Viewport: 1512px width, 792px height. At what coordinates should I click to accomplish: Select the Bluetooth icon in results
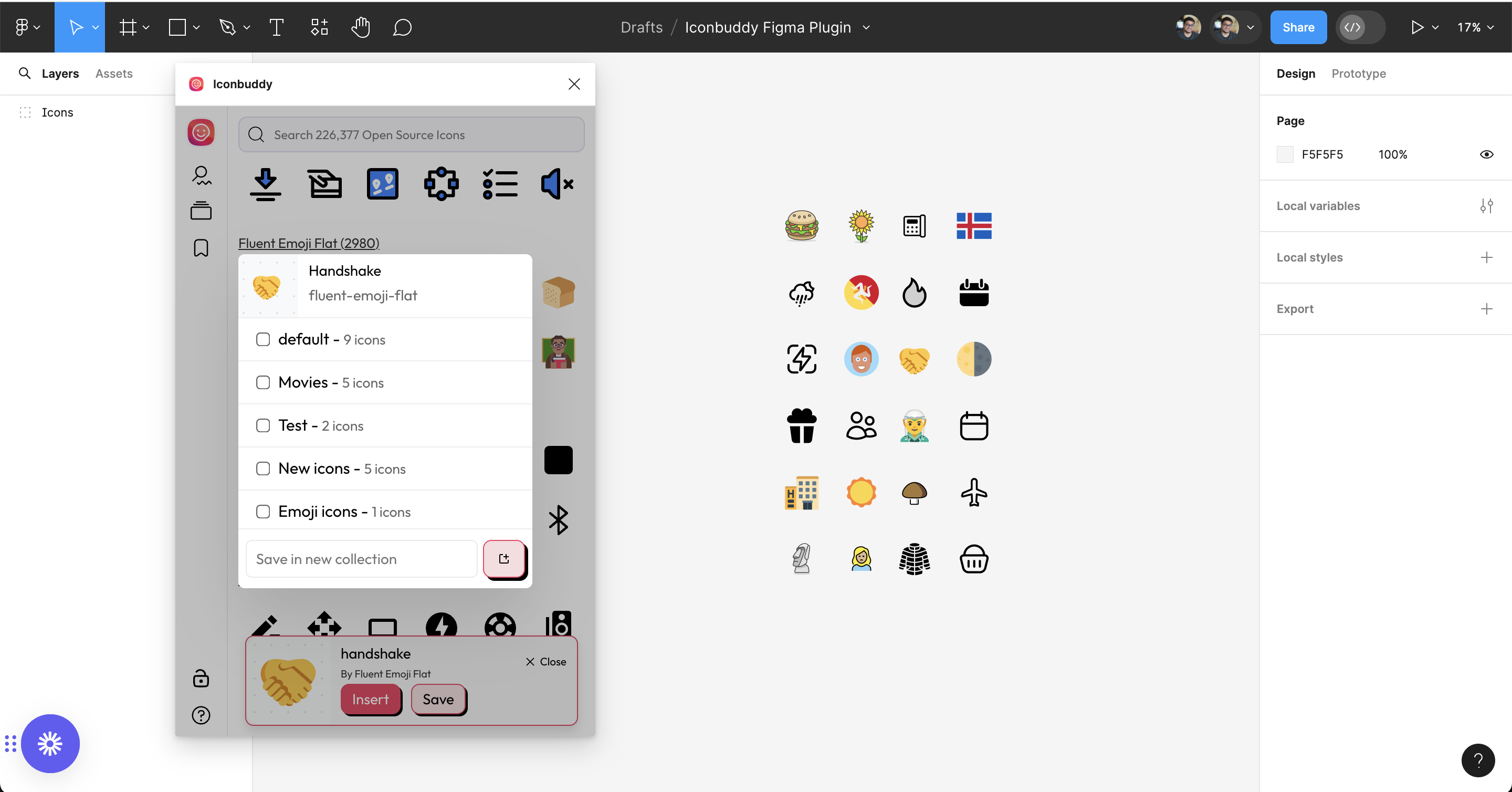point(558,519)
